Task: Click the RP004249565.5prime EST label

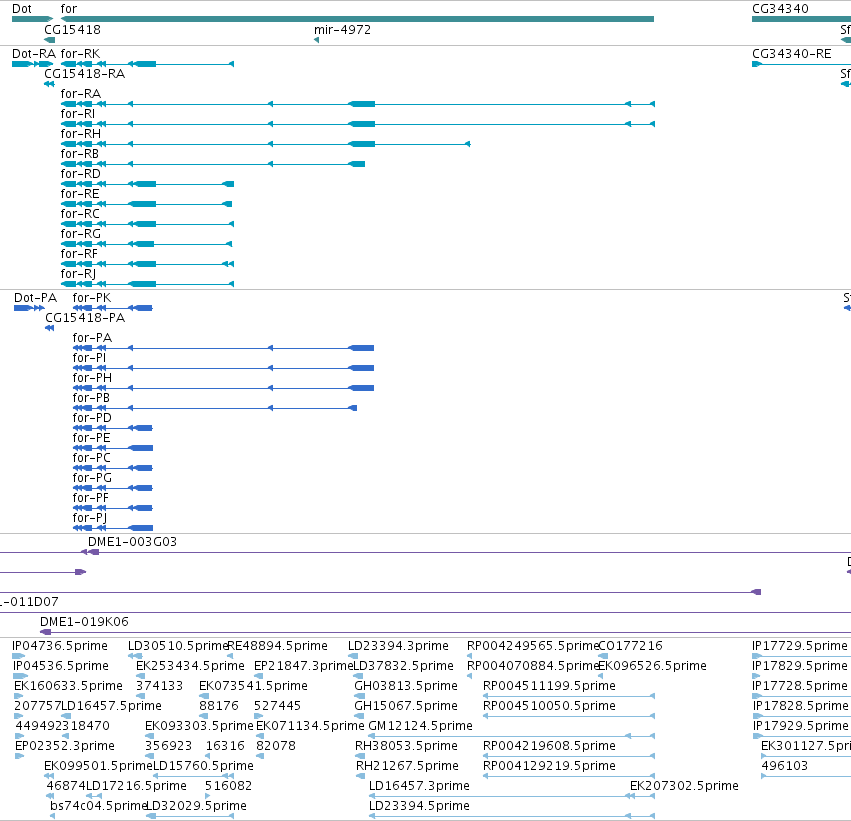Action: [x=532, y=646]
